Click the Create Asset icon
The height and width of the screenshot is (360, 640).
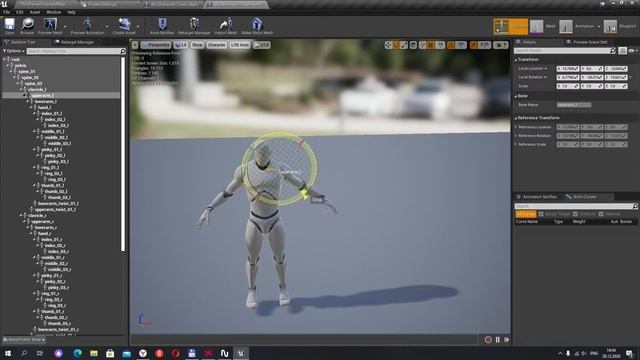(x=124, y=24)
